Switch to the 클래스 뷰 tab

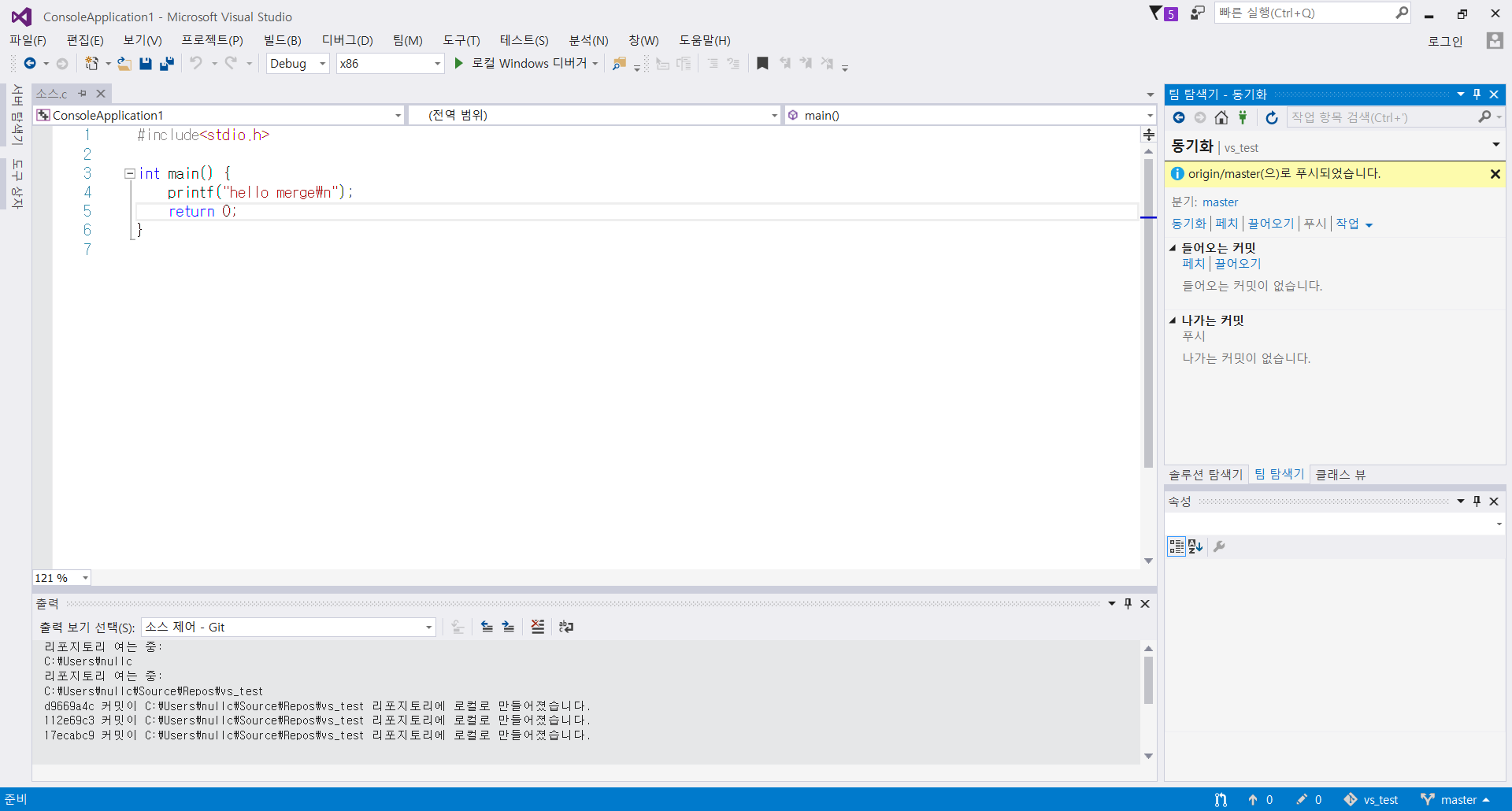(1340, 475)
